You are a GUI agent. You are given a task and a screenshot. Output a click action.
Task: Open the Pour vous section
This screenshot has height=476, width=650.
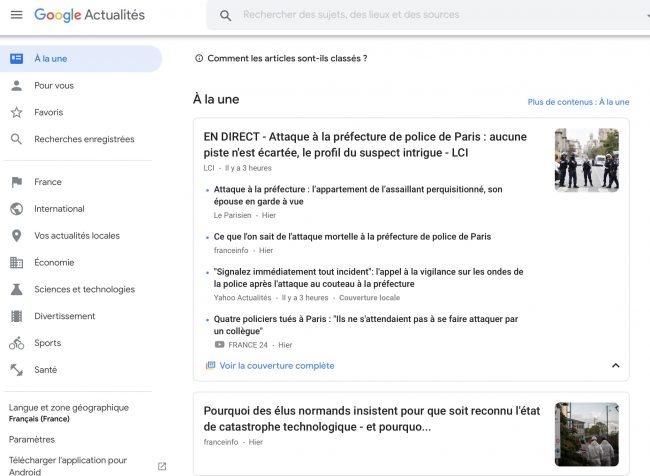click(54, 86)
